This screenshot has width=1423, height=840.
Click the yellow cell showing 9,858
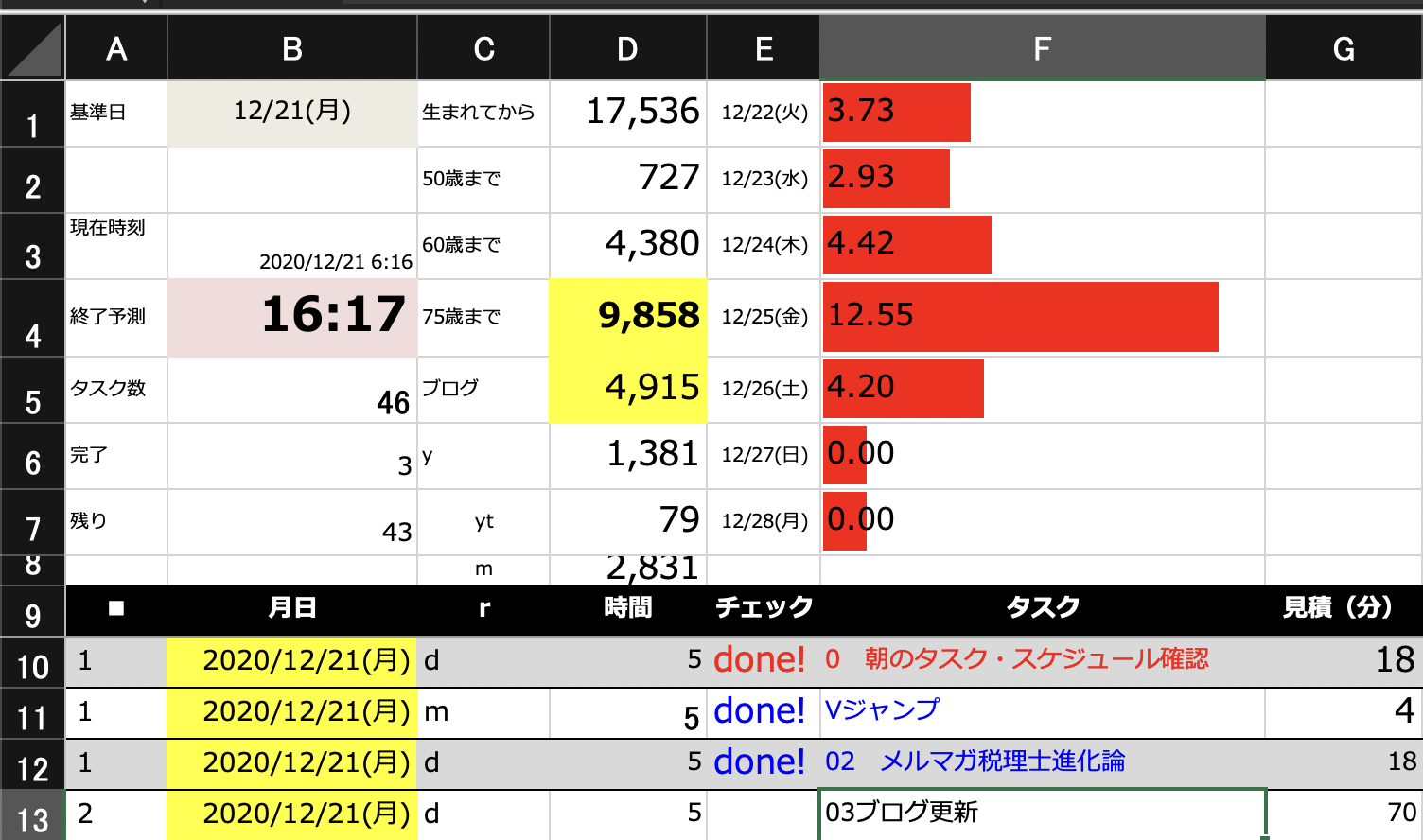[628, 318]
